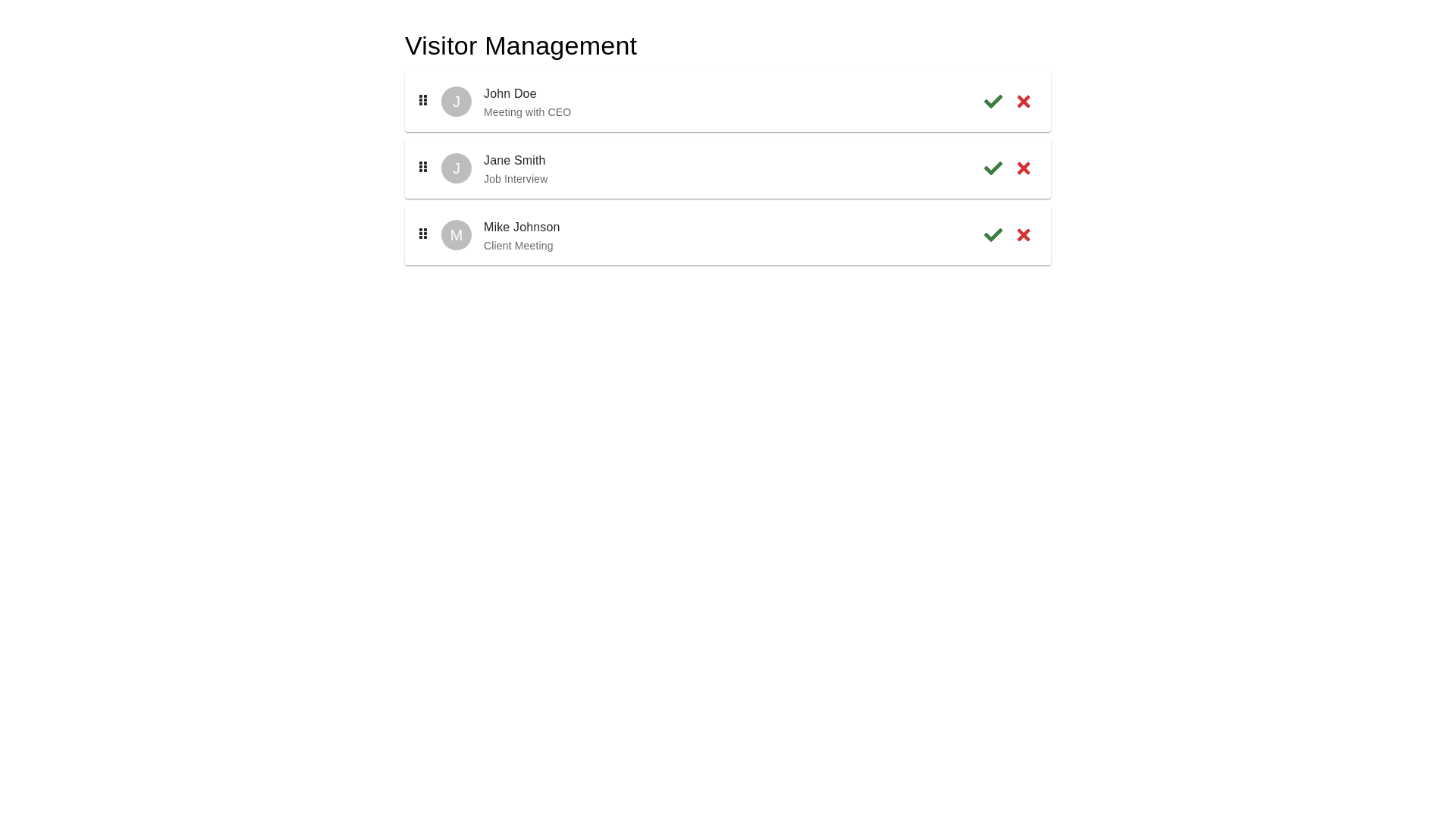Image resolution: width=1456 pixels, height=819 pixels.
Task: Click John Doe's gray J avatar
Action: (x=457, y=102)
